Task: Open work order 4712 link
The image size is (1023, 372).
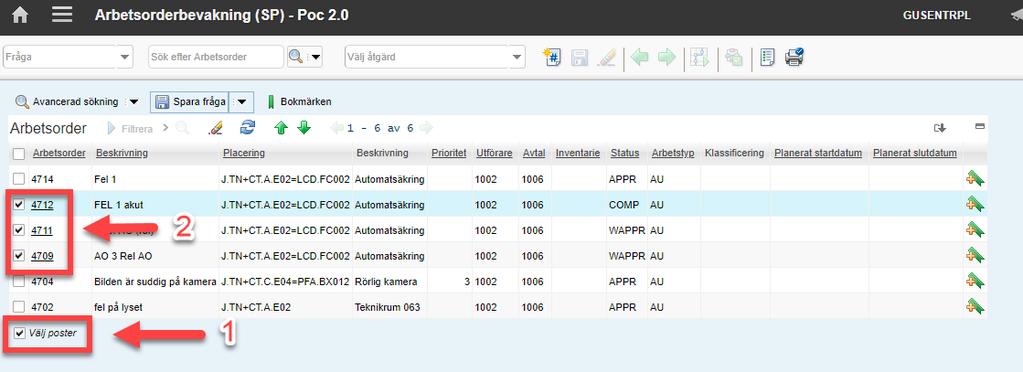Action: [42, 205]
